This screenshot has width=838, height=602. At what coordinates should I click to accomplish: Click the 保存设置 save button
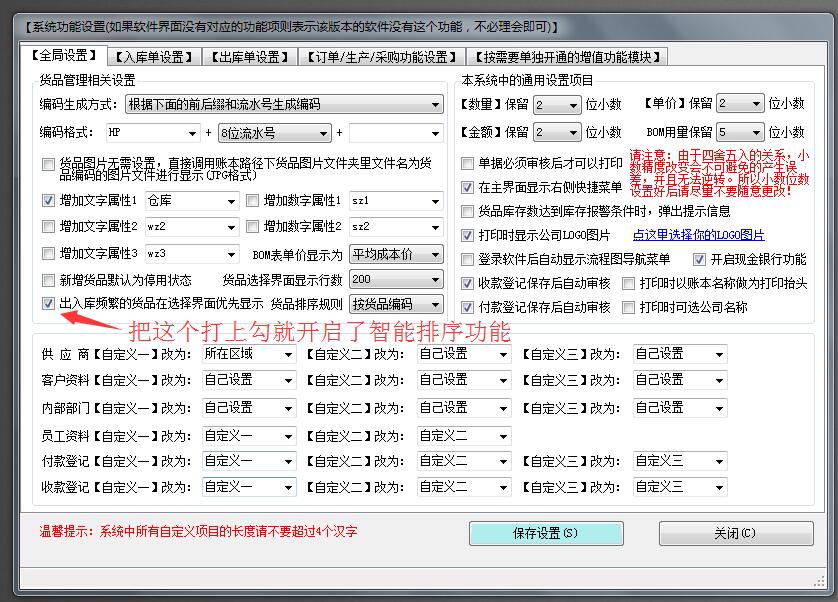point(546,533)
